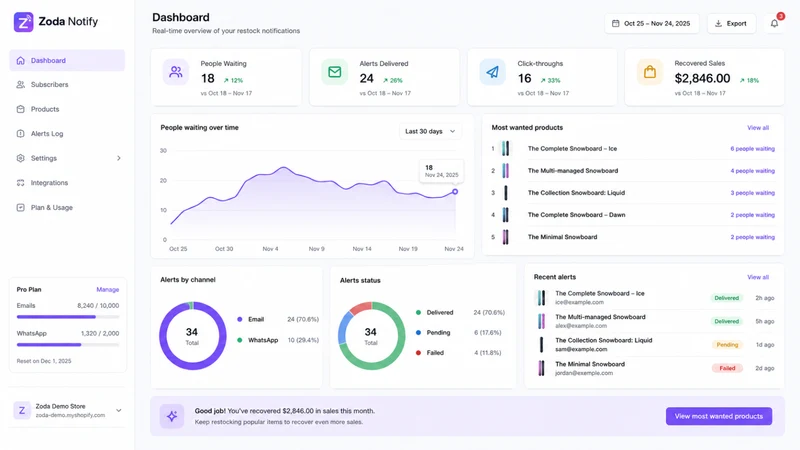Click the 2 people waiting link for Minimal Snowboard
This screenshot has height=450, width=800.
(752, 237)
